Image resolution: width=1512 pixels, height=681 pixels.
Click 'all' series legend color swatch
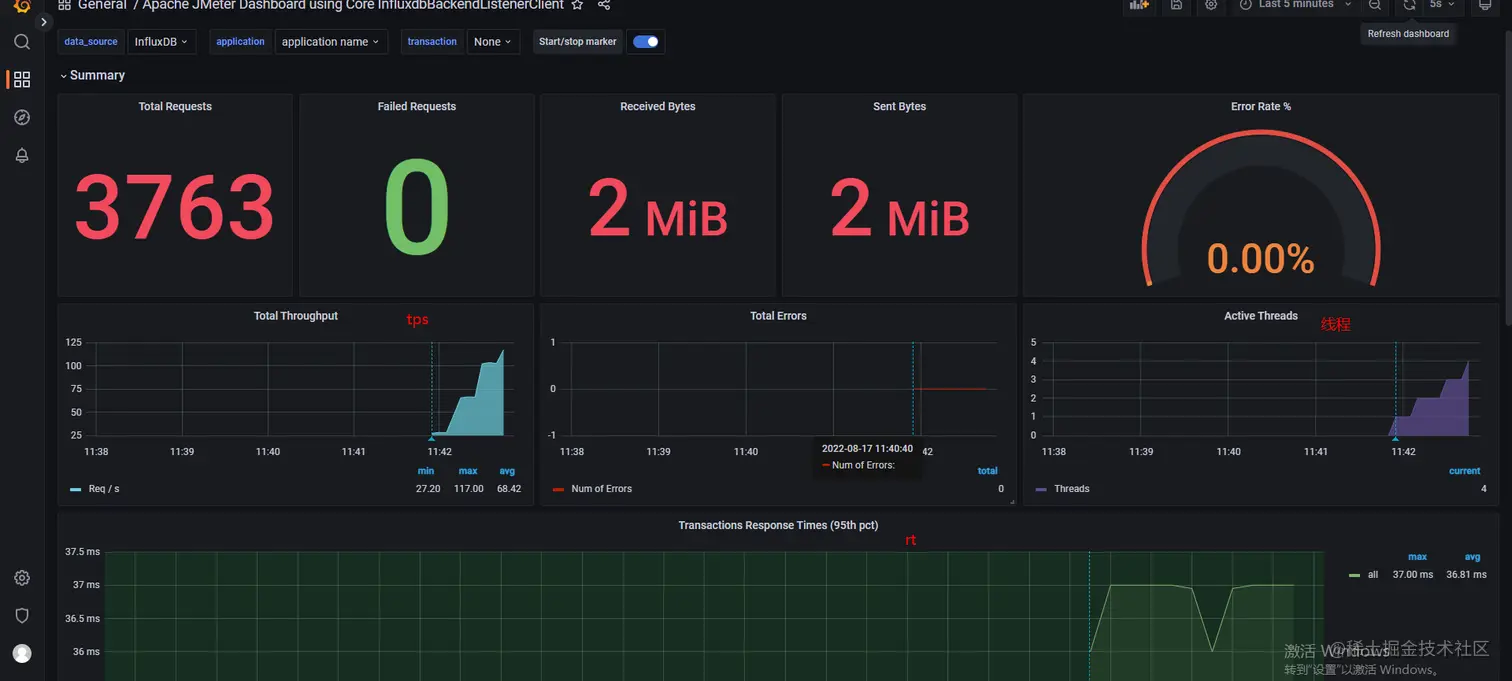click(x=1355, y=575)
